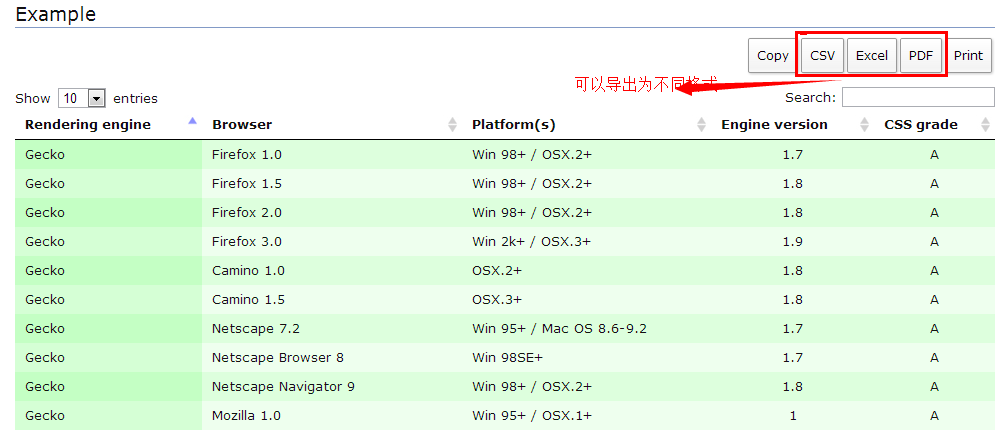Sort by the CSS grade column header
Image resolution: width=996 pixels, height=437 pixels.
coord(934,124)
